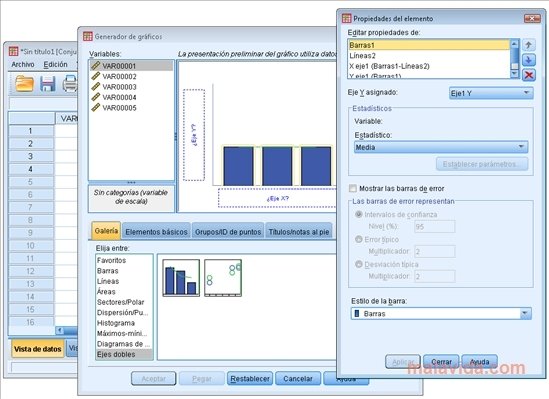Viewport: 549px width, 399px height.
Task: Select the VAR00001 scale variable
Action: (131, 66)
